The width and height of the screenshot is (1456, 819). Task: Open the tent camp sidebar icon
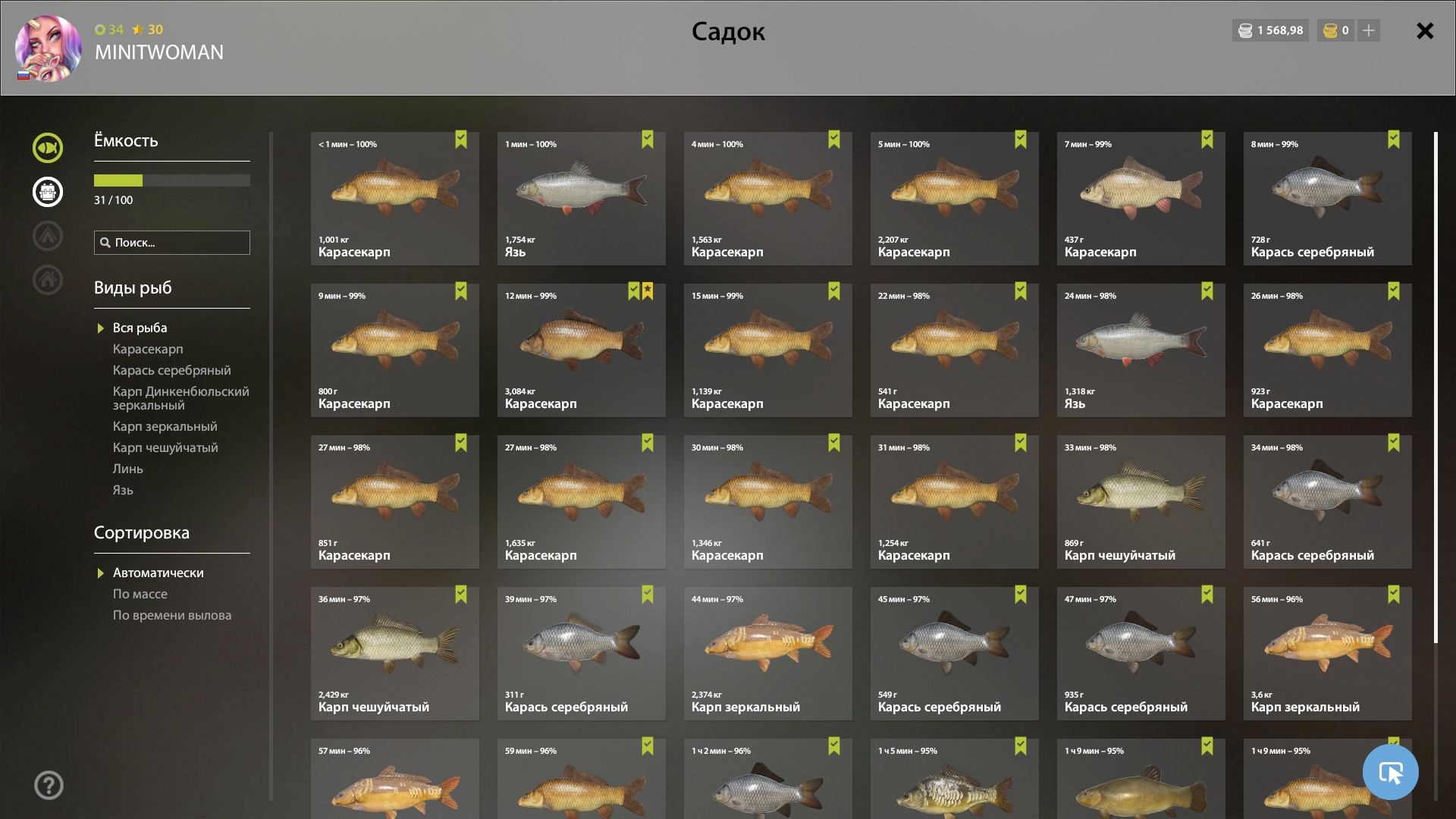click(48, 236)
